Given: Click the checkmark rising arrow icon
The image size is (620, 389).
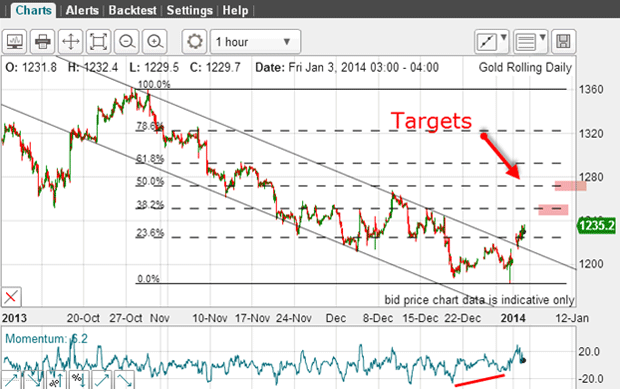Looking at the screenshot, I should (102, 380).
